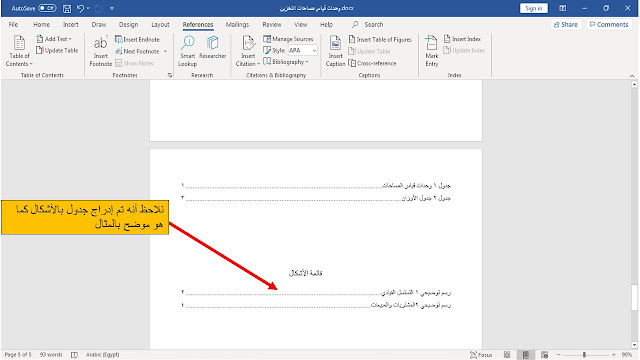640x360 pixels.
Task: Open the Table of Contents gallery
Action: tap(19, 51)
